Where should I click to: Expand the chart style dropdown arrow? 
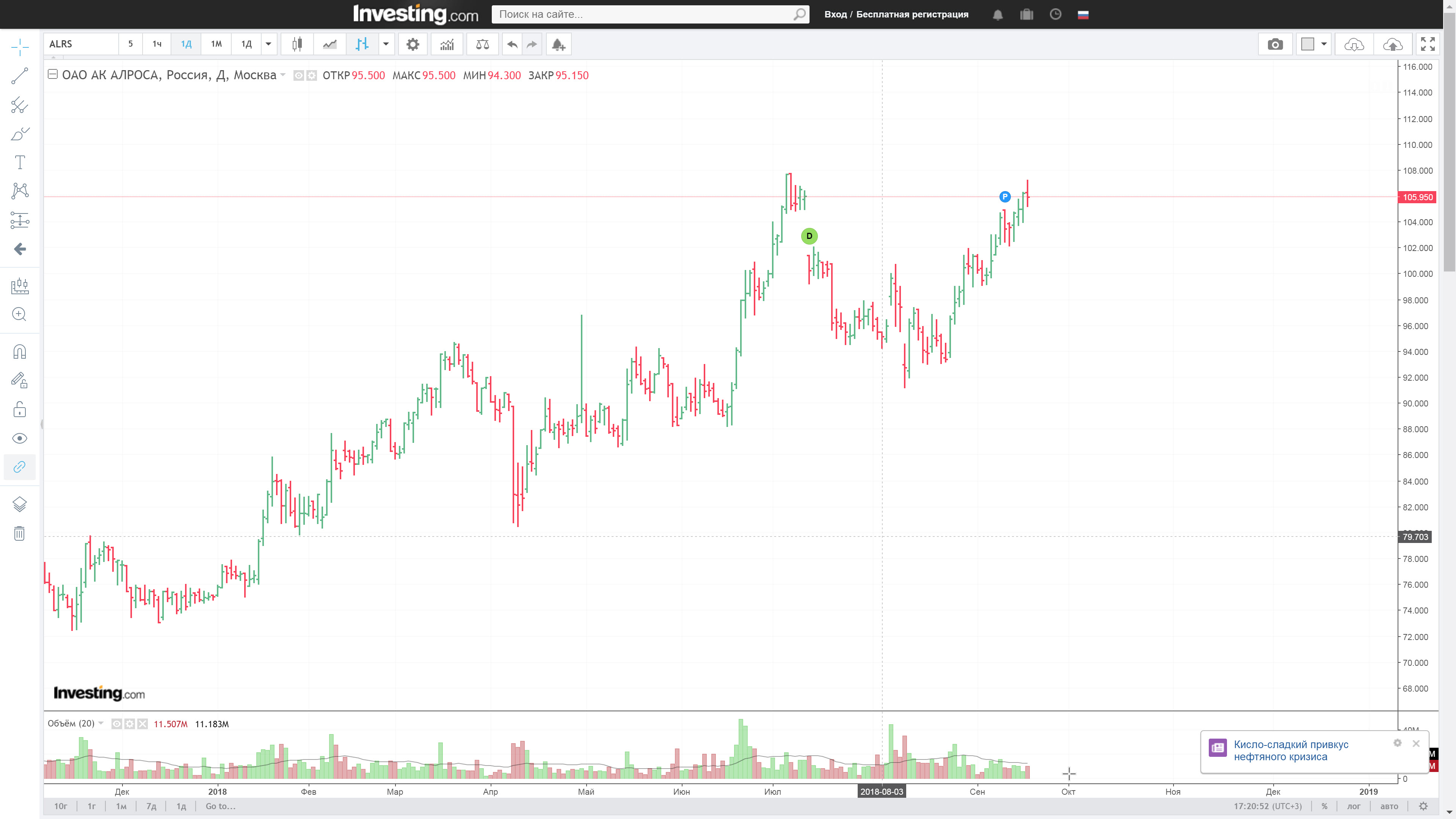point(386,44)
